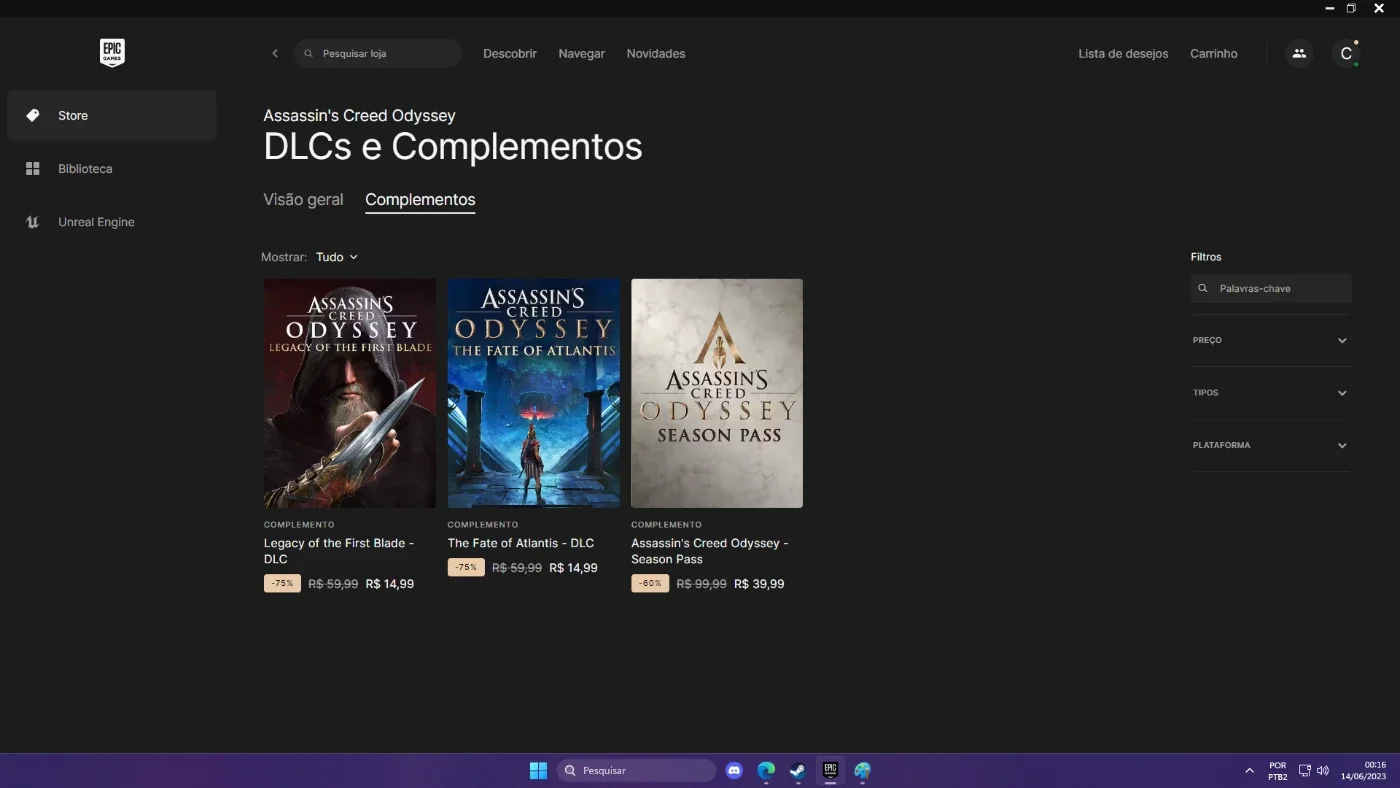Open Discord from the taskbar
Screen dimensions: 1400x788
pyautogui.click(x=735, y=771)
